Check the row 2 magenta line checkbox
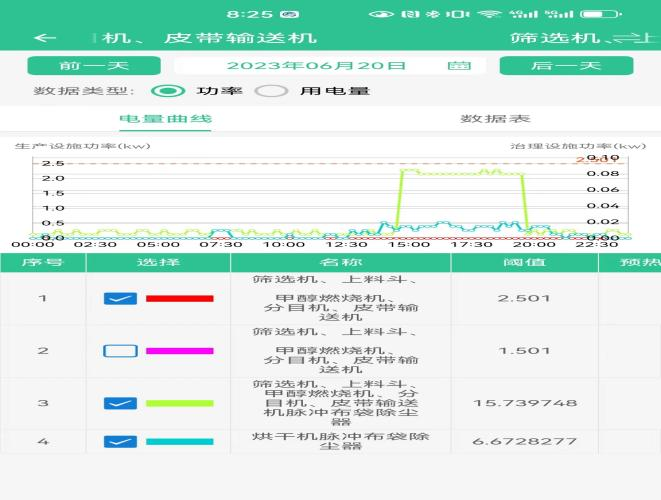 (x=120, y=351)
